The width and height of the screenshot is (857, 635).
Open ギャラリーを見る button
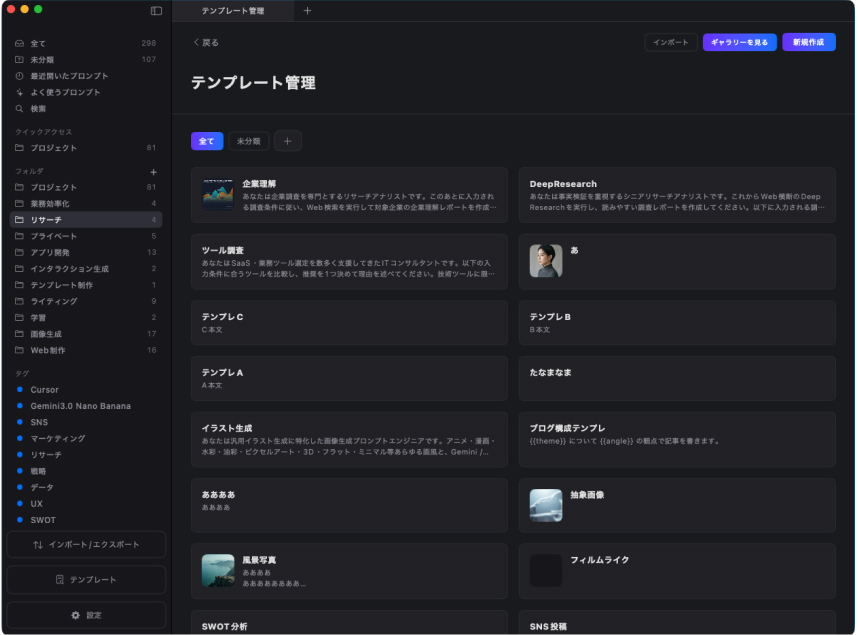[739, 43]
